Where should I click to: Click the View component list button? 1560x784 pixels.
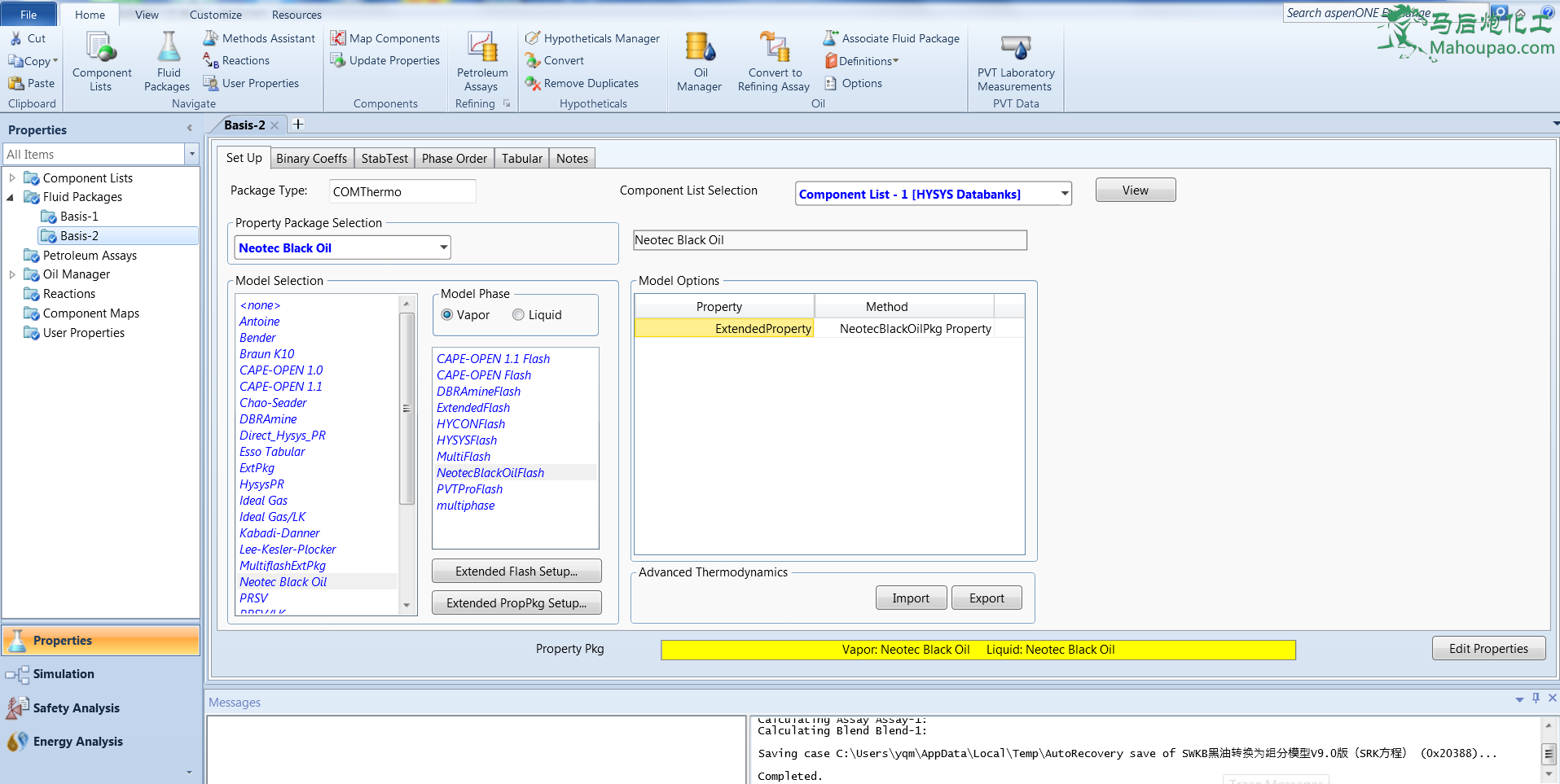1136,191
